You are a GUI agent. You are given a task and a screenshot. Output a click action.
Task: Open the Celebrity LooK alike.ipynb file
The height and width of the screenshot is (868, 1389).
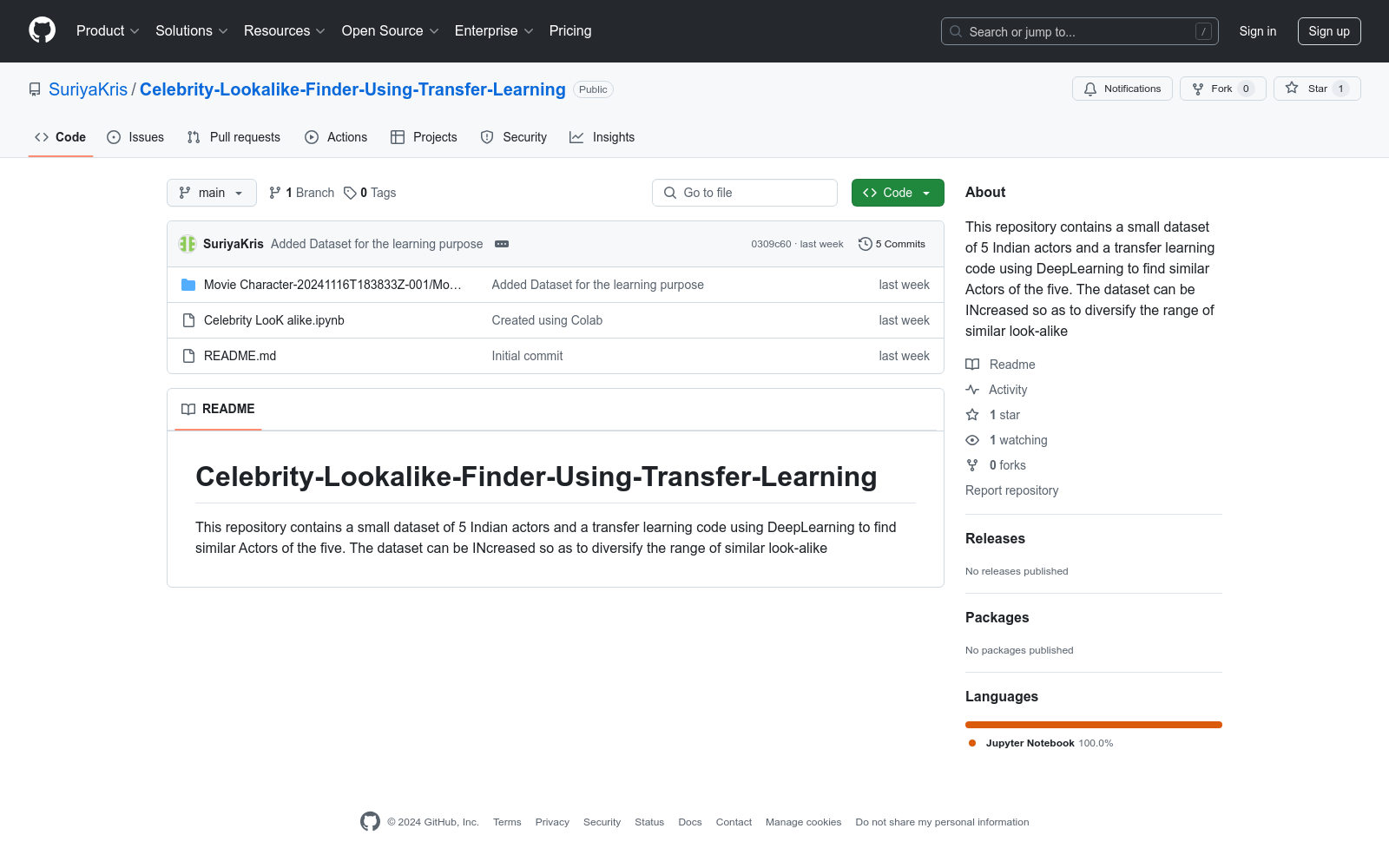pyautogui.click(x=274, y=320)
